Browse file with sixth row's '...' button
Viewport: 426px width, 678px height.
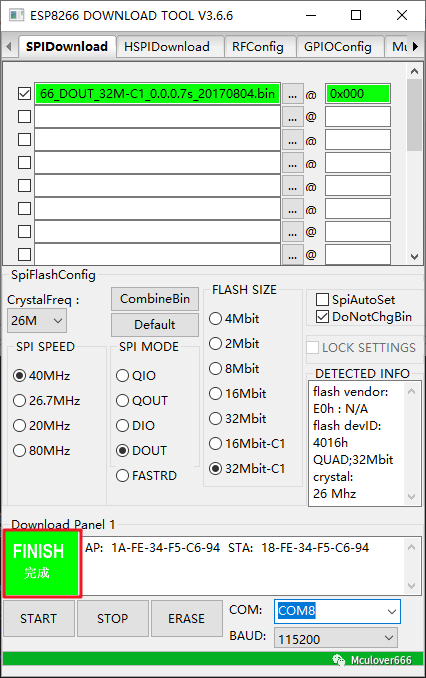[x=293, y=209]
